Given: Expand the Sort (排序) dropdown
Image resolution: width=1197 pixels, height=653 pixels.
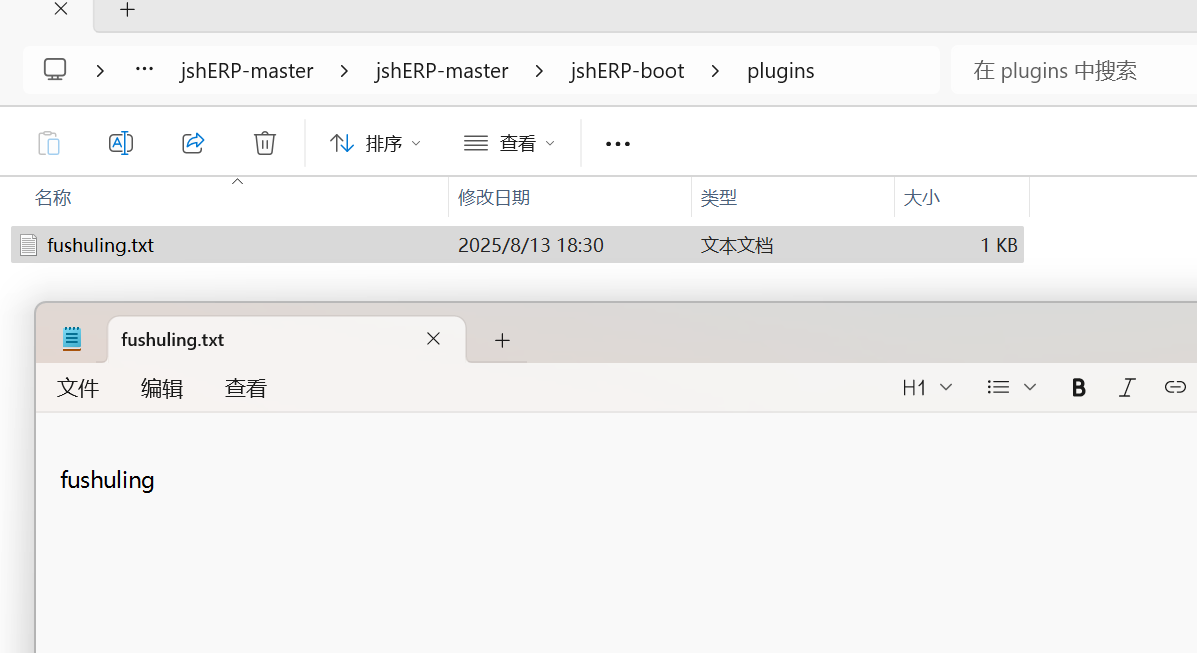Looking at the screenshot, I should pyautogui.click(x=376, y=143).
